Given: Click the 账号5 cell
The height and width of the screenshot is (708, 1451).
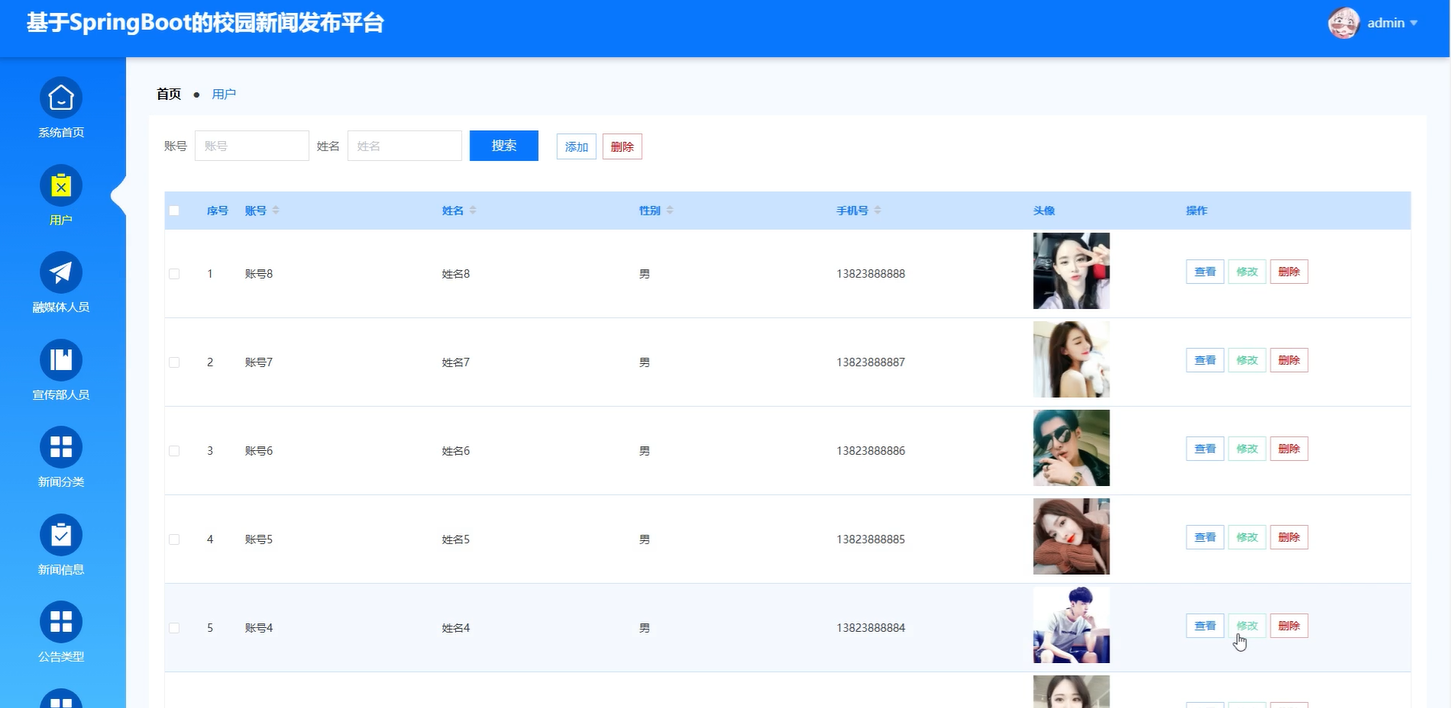Looking at the screenshot, I should [259, 539].
